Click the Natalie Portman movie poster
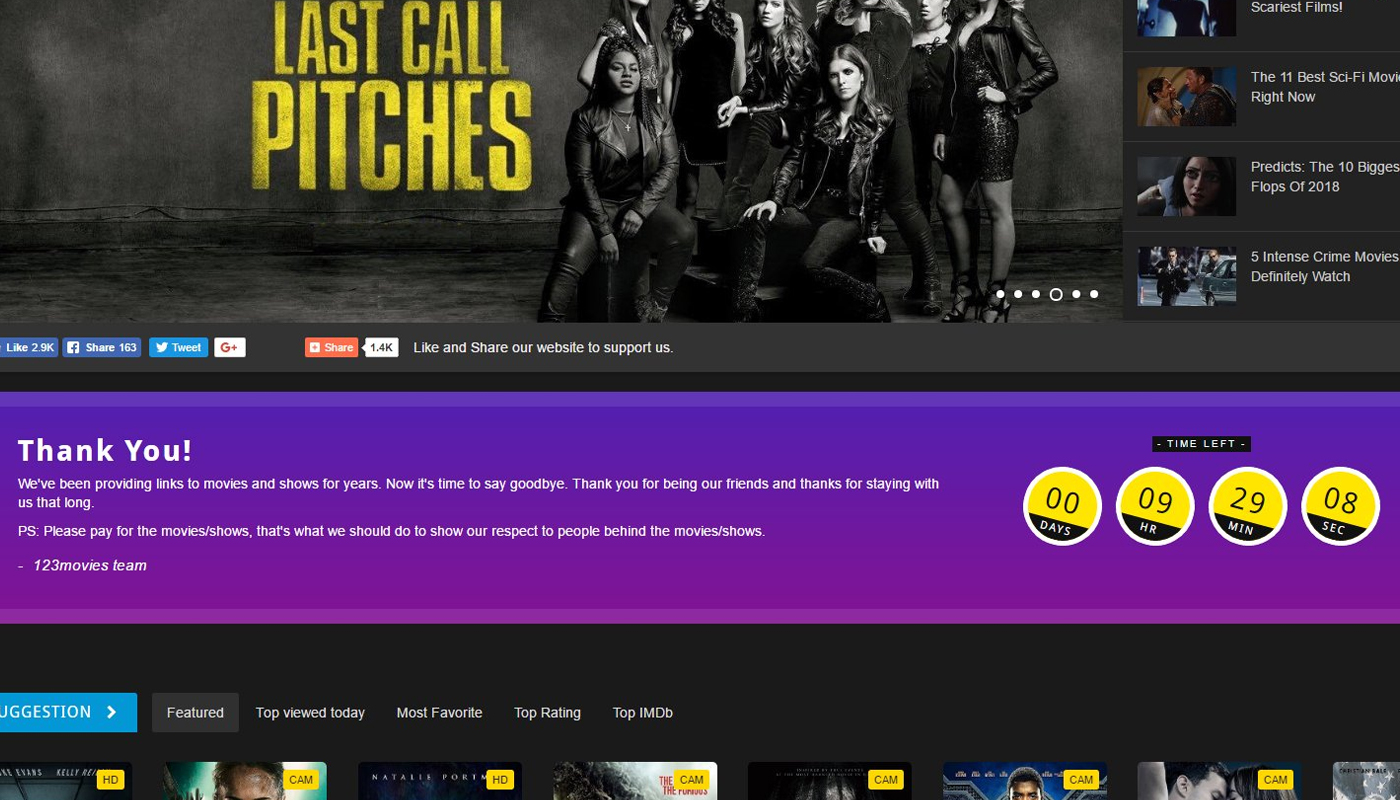 (440, 781)
